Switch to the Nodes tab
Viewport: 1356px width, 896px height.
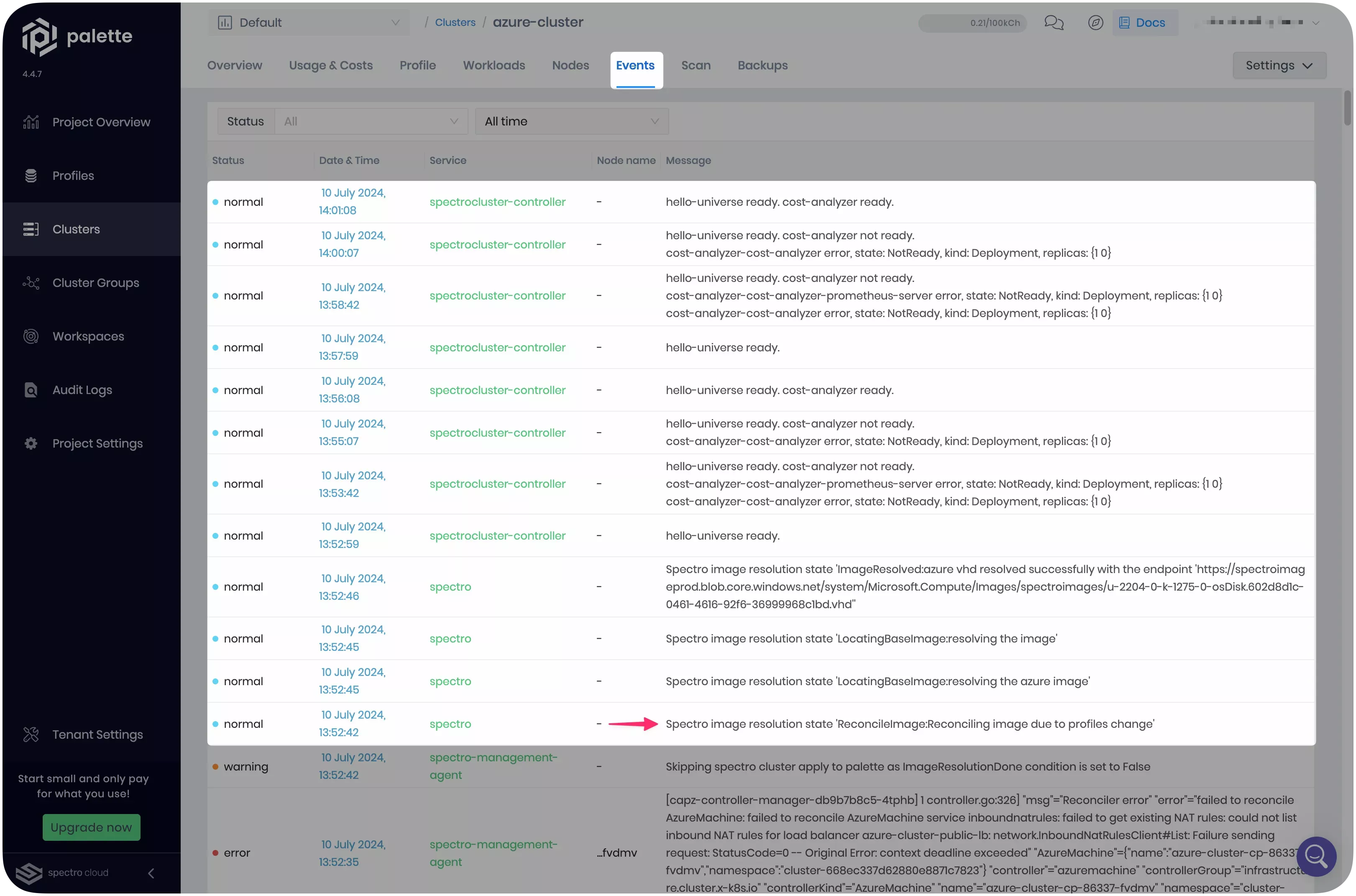[x=570, y=66]
